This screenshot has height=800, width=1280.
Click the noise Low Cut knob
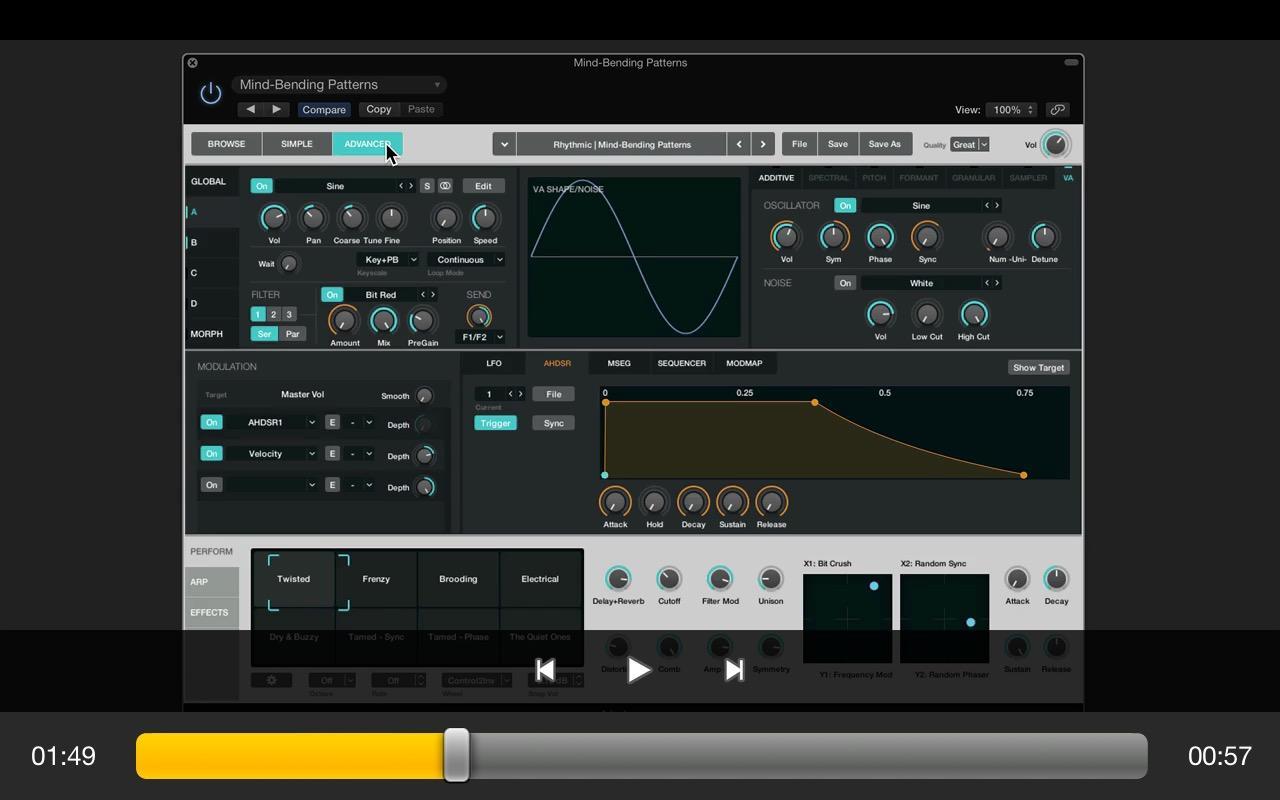click(x=927, y=315)
